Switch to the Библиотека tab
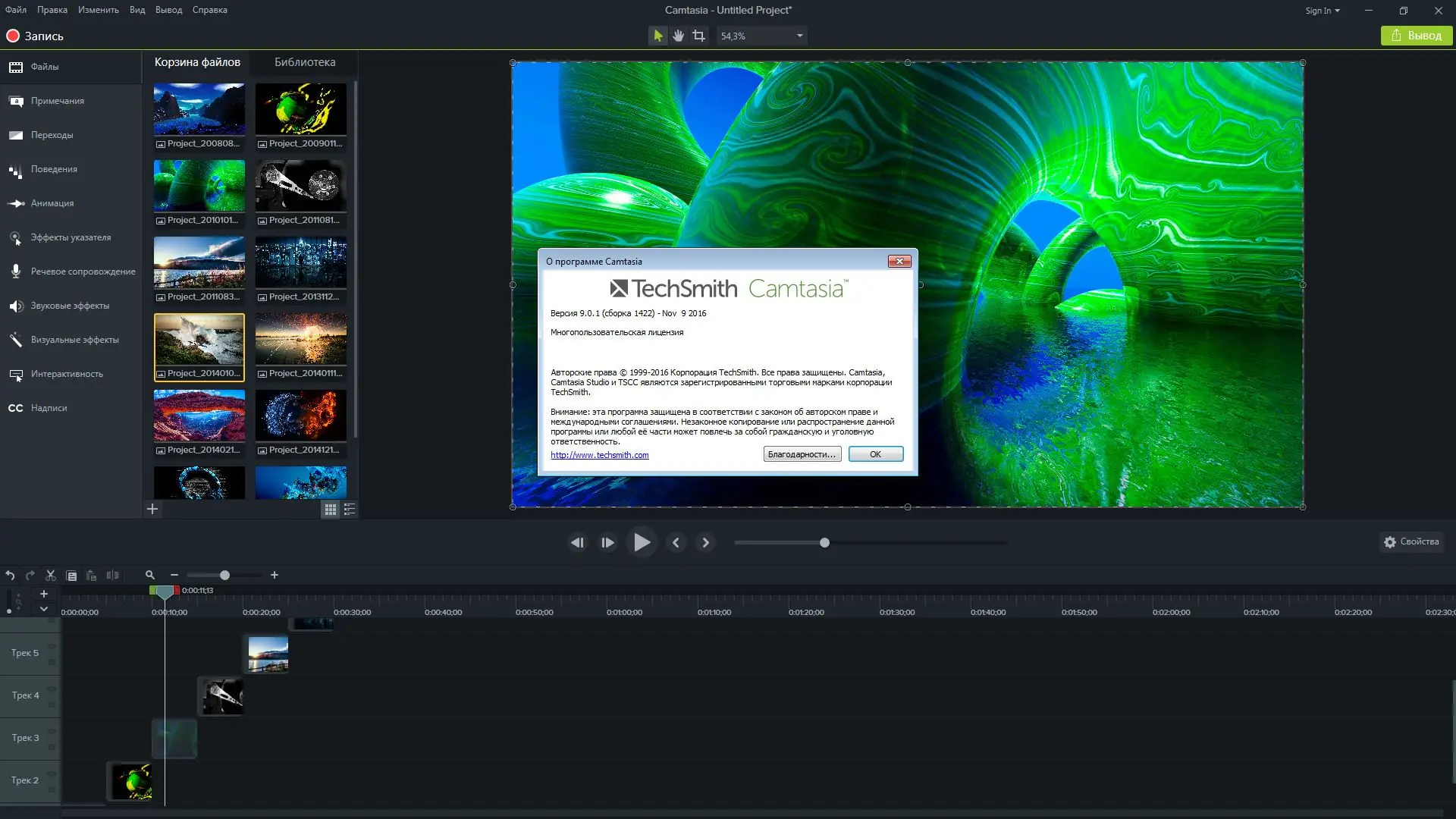Image resolution: width=1456 pixels, height=819 pixels. point(305,62)
